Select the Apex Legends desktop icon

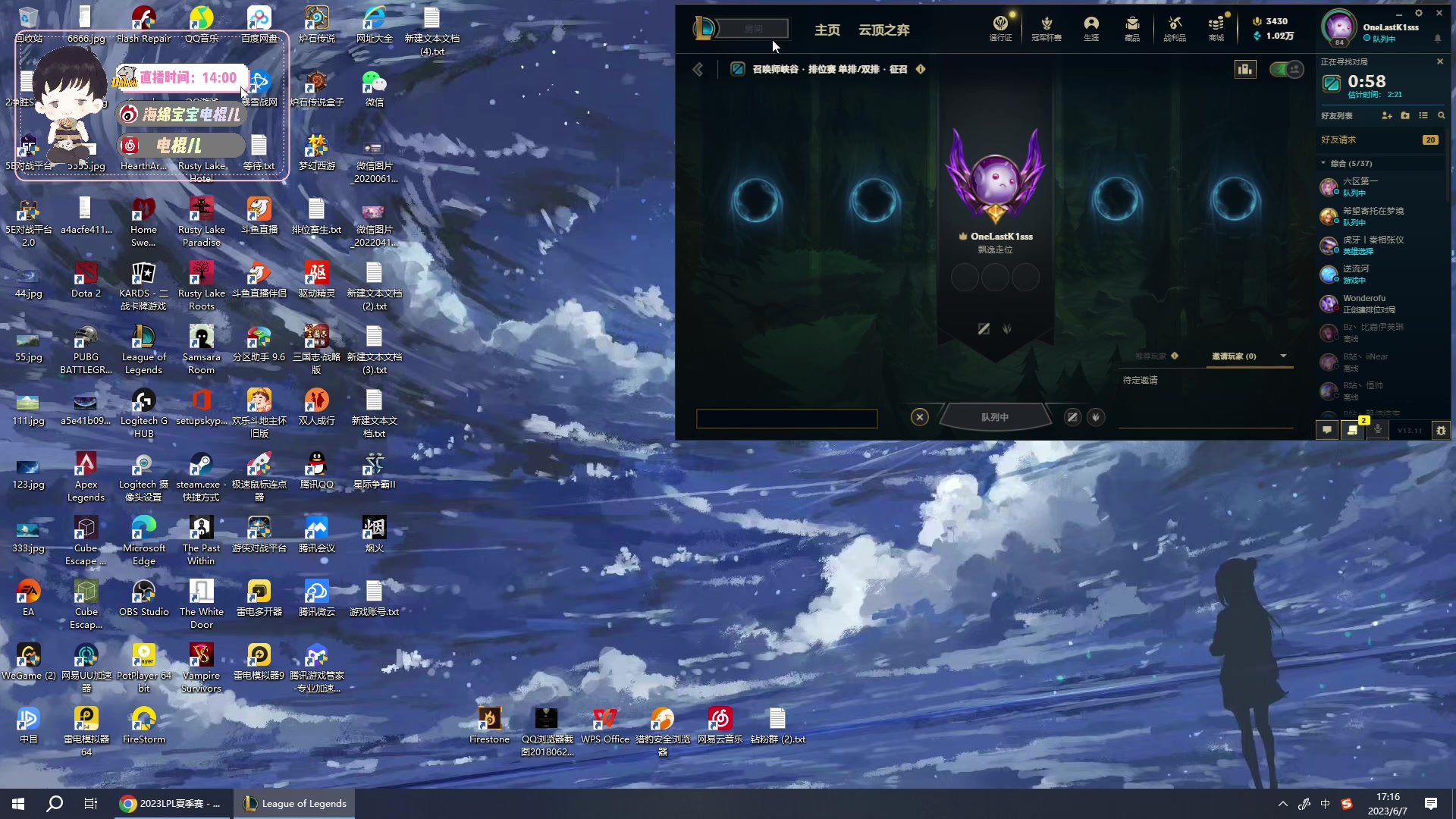[x=86, y=478]
